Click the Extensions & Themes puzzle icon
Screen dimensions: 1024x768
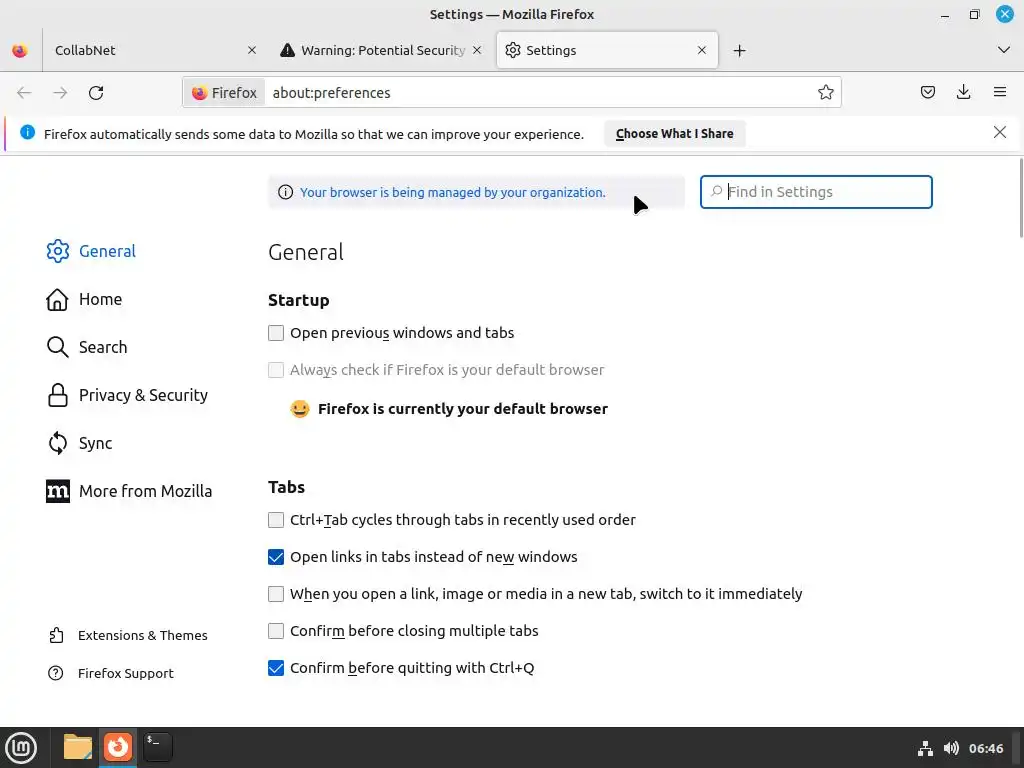56,635
